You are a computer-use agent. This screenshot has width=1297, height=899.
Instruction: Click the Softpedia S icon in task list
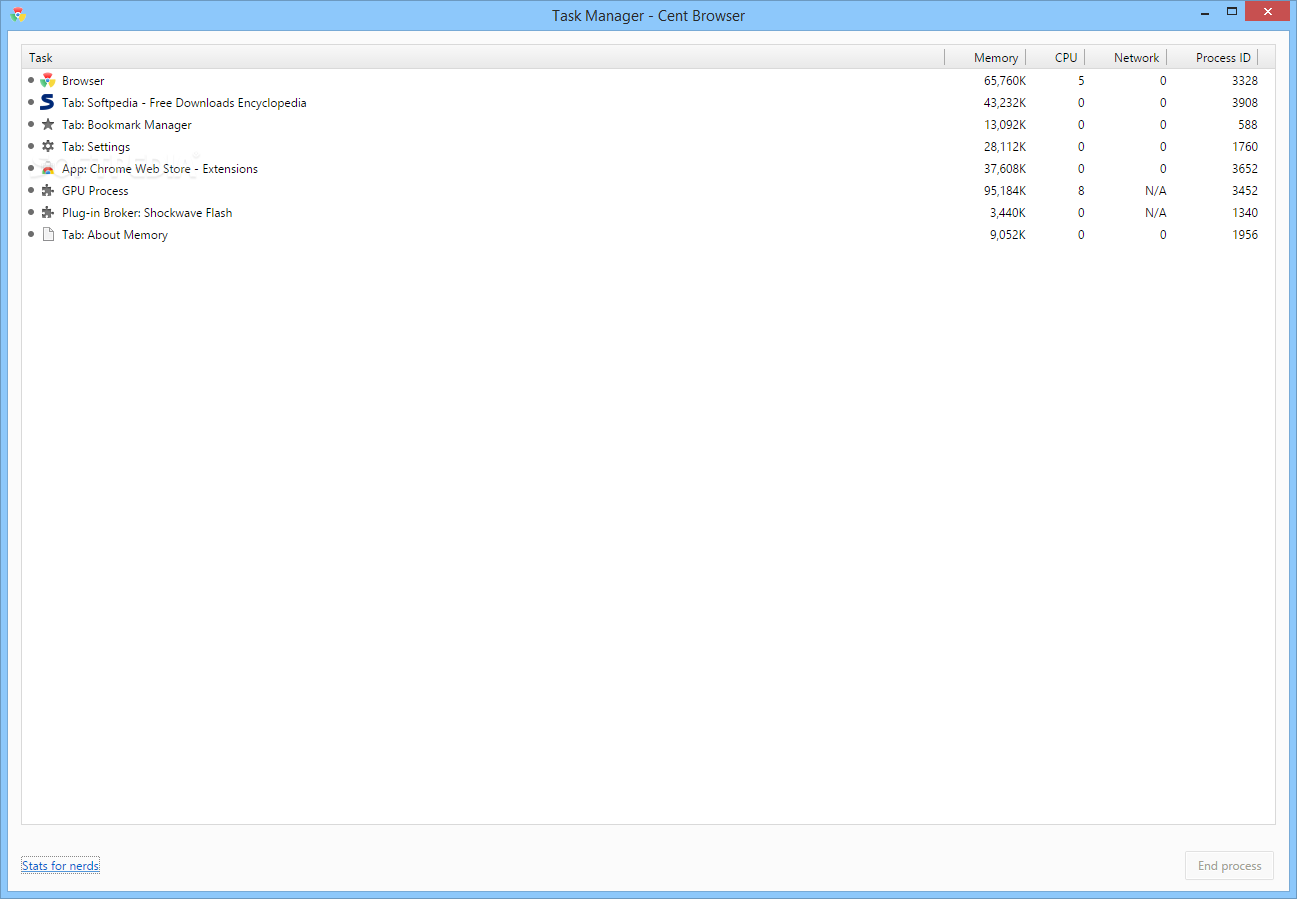point(47,103)
